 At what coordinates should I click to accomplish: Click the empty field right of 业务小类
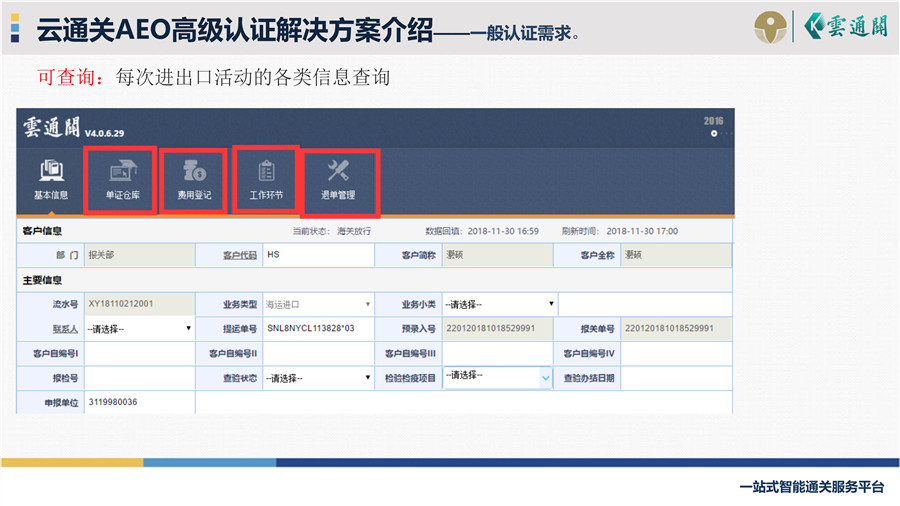click(x=645, y=305)
